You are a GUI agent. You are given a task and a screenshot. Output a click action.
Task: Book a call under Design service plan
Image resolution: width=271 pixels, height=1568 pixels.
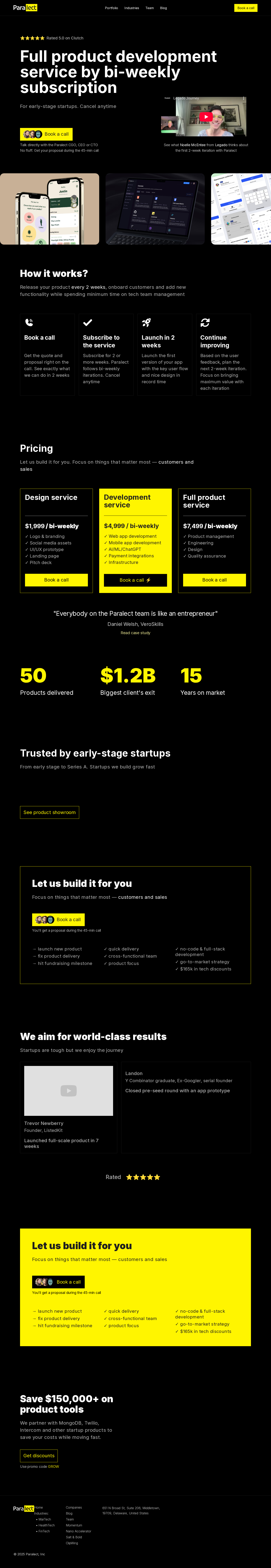click(56, 580)
